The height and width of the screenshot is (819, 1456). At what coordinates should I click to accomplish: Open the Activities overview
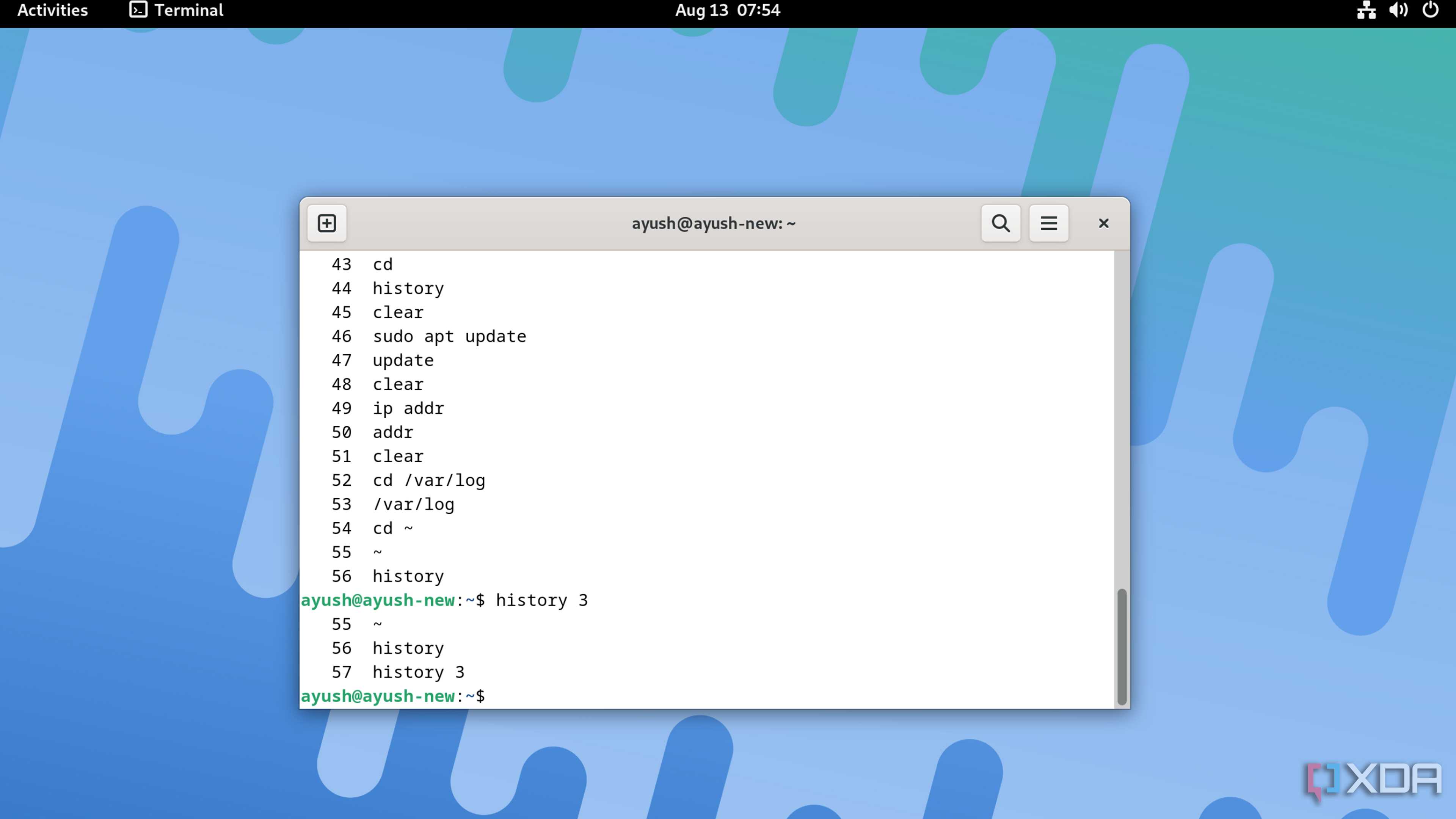click(x=53, y=10)
